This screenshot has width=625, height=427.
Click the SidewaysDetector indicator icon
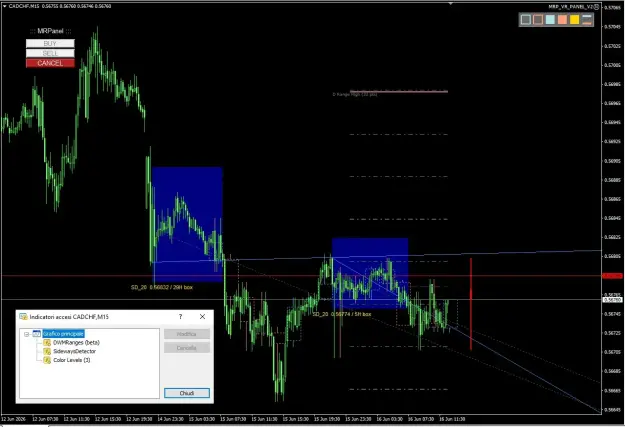(47, 351)
